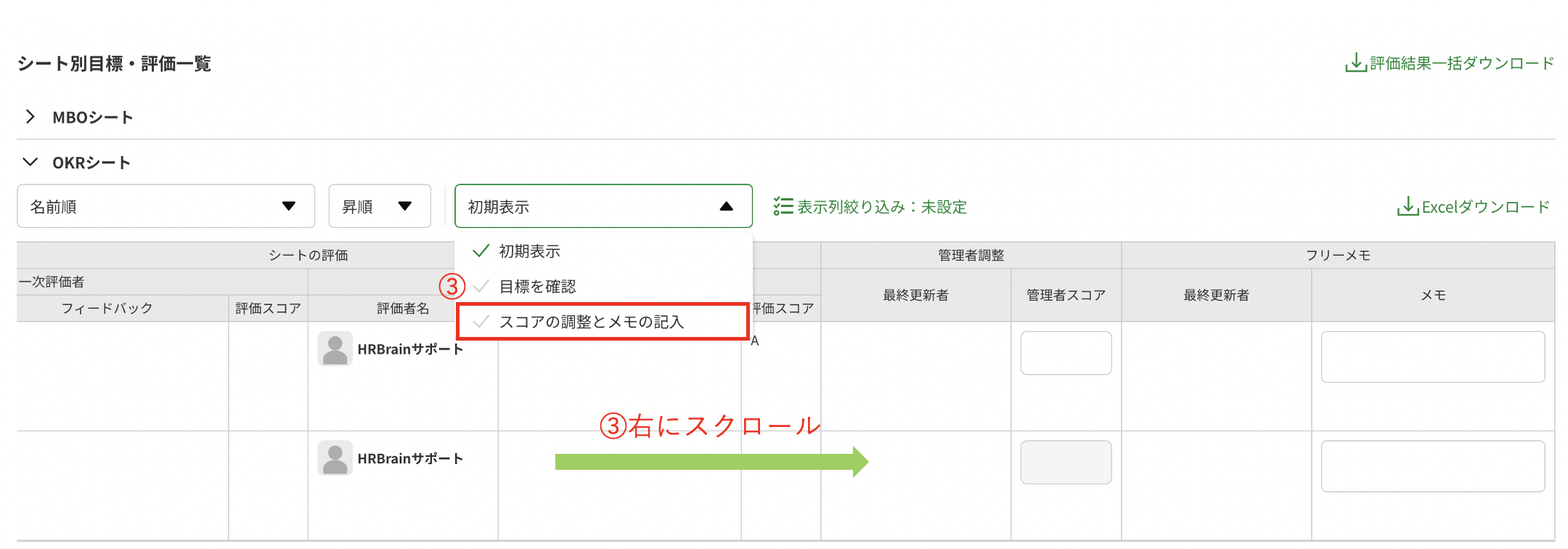Click first row メモ text field

pyautogui.click(x=1432, y=357)
